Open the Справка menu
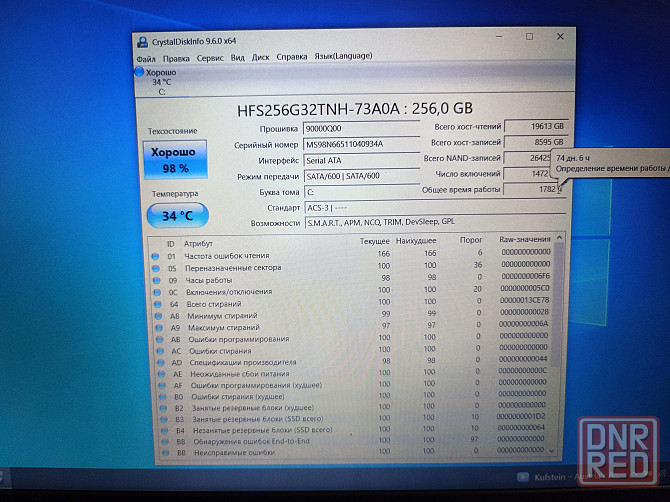 pyautogui.click(x=291, y=56)
